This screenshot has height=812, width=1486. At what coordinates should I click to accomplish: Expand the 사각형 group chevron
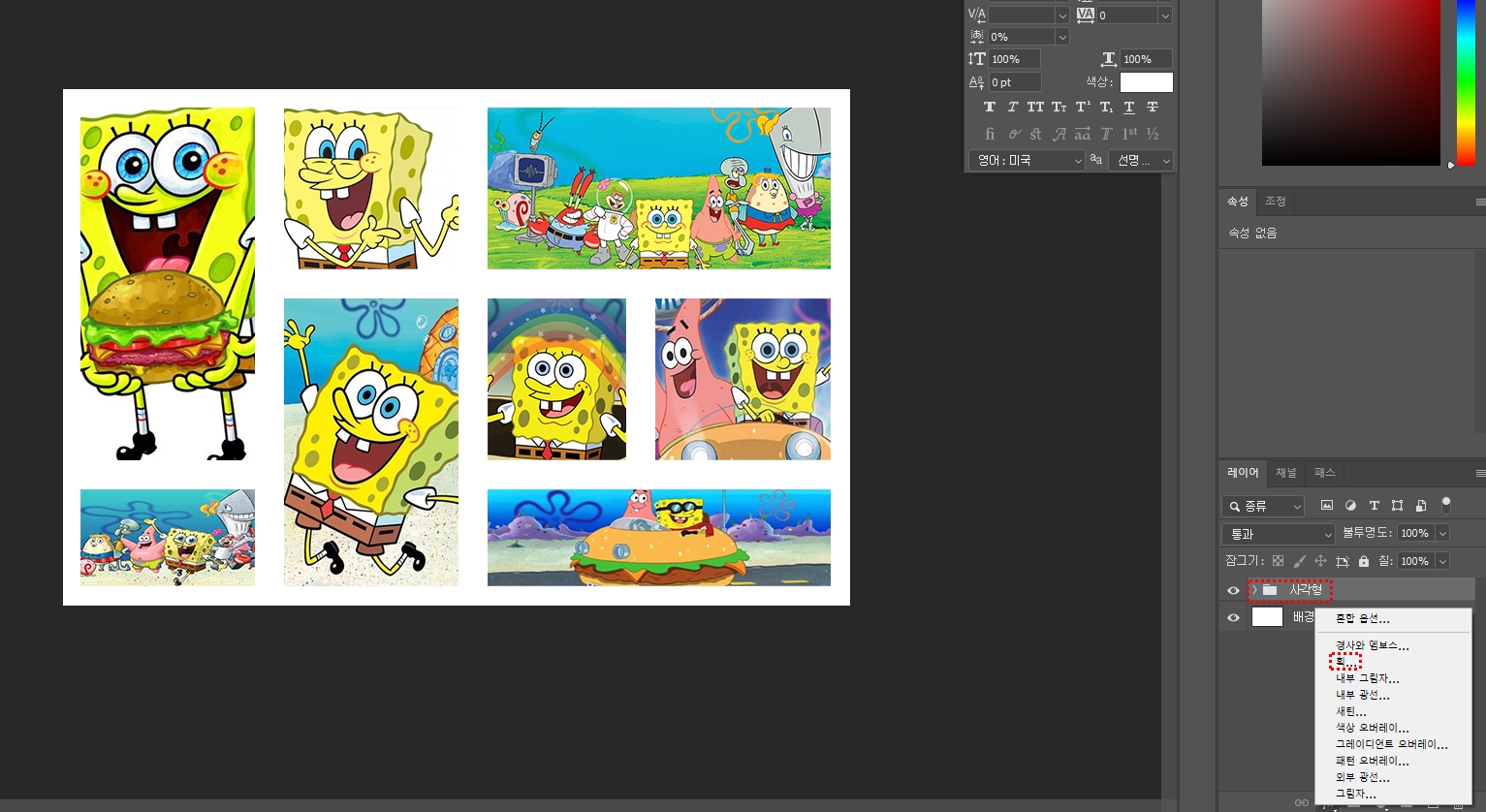(x=1253, y=589)
